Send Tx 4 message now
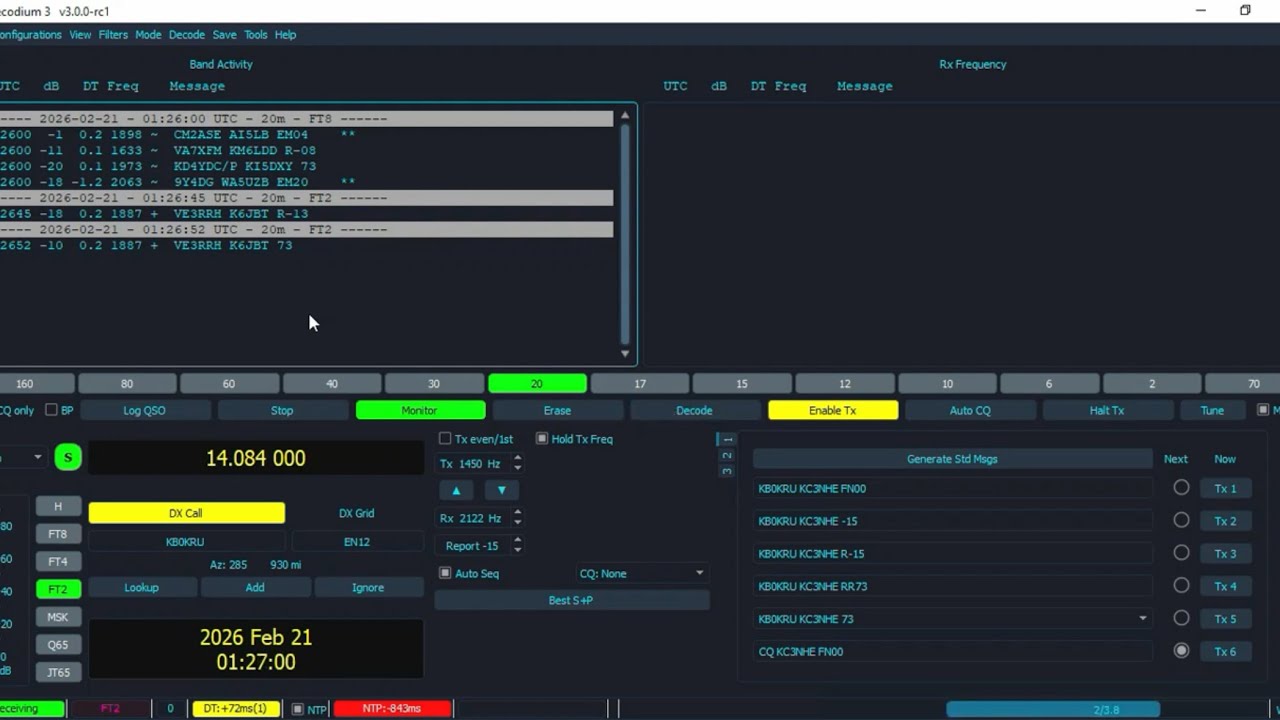 (1225, 586)
